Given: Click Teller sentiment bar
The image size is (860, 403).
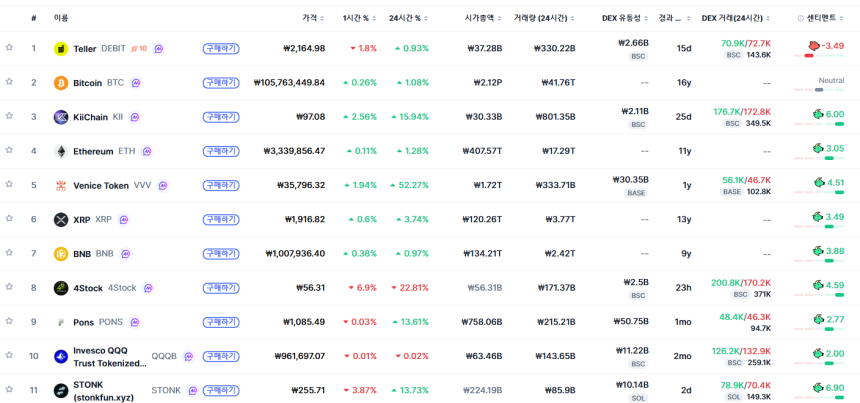Looking at the screenshot, I should click(819, 55).
